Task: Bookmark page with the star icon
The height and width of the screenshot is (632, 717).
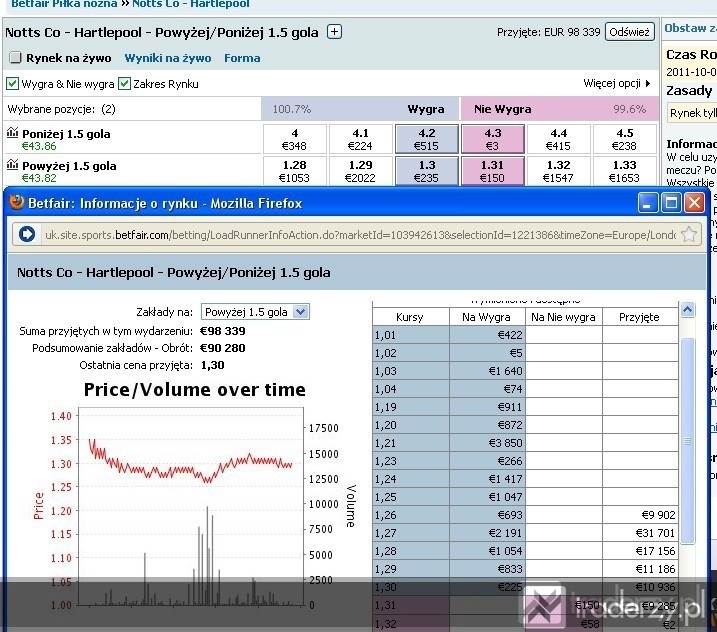Action: pyautogui.click(x=689, y=235)
